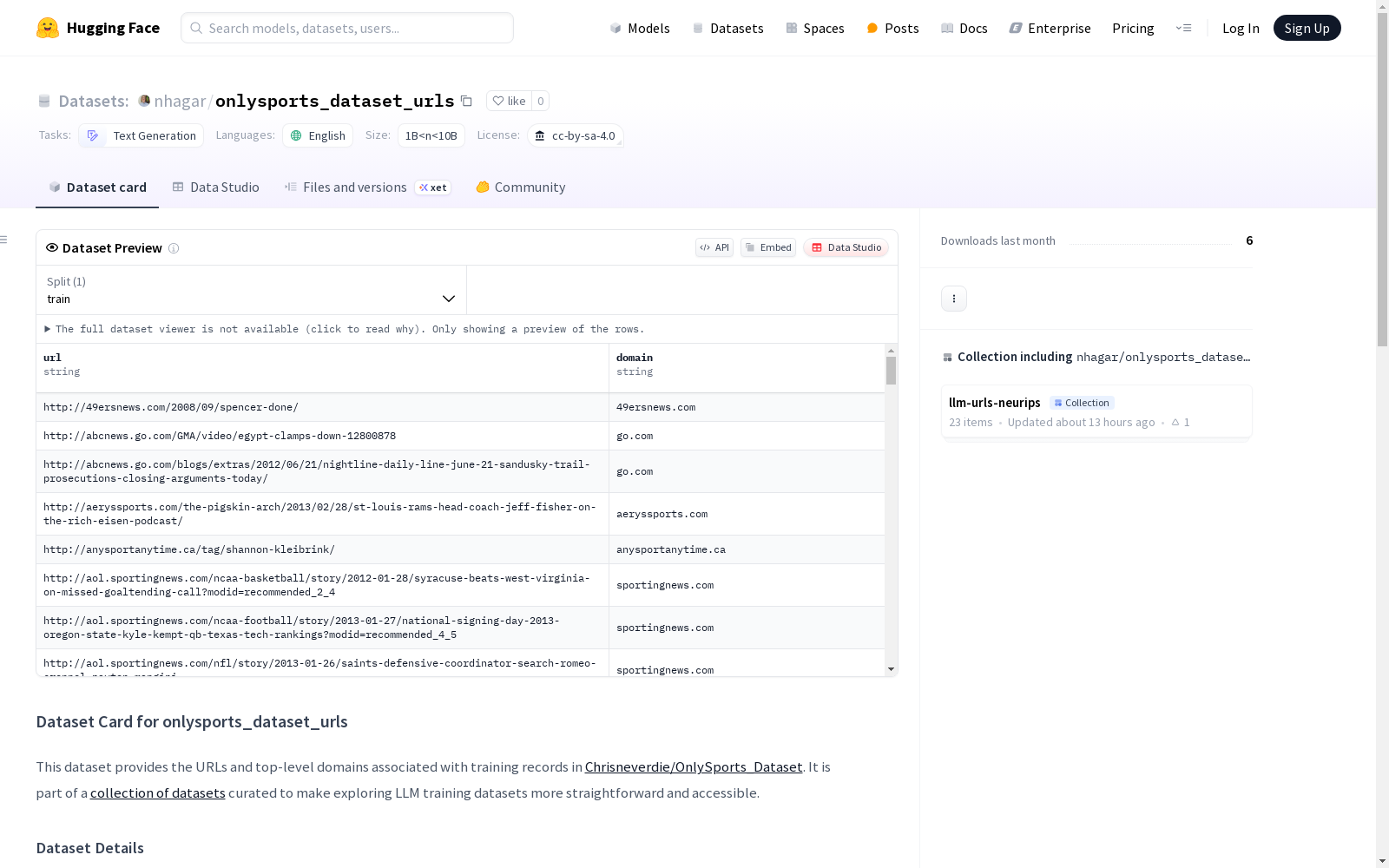Viewport: 1389px width, 868px height.
Task: Open Data Studio from preview header
Action: tap(846, 247)
